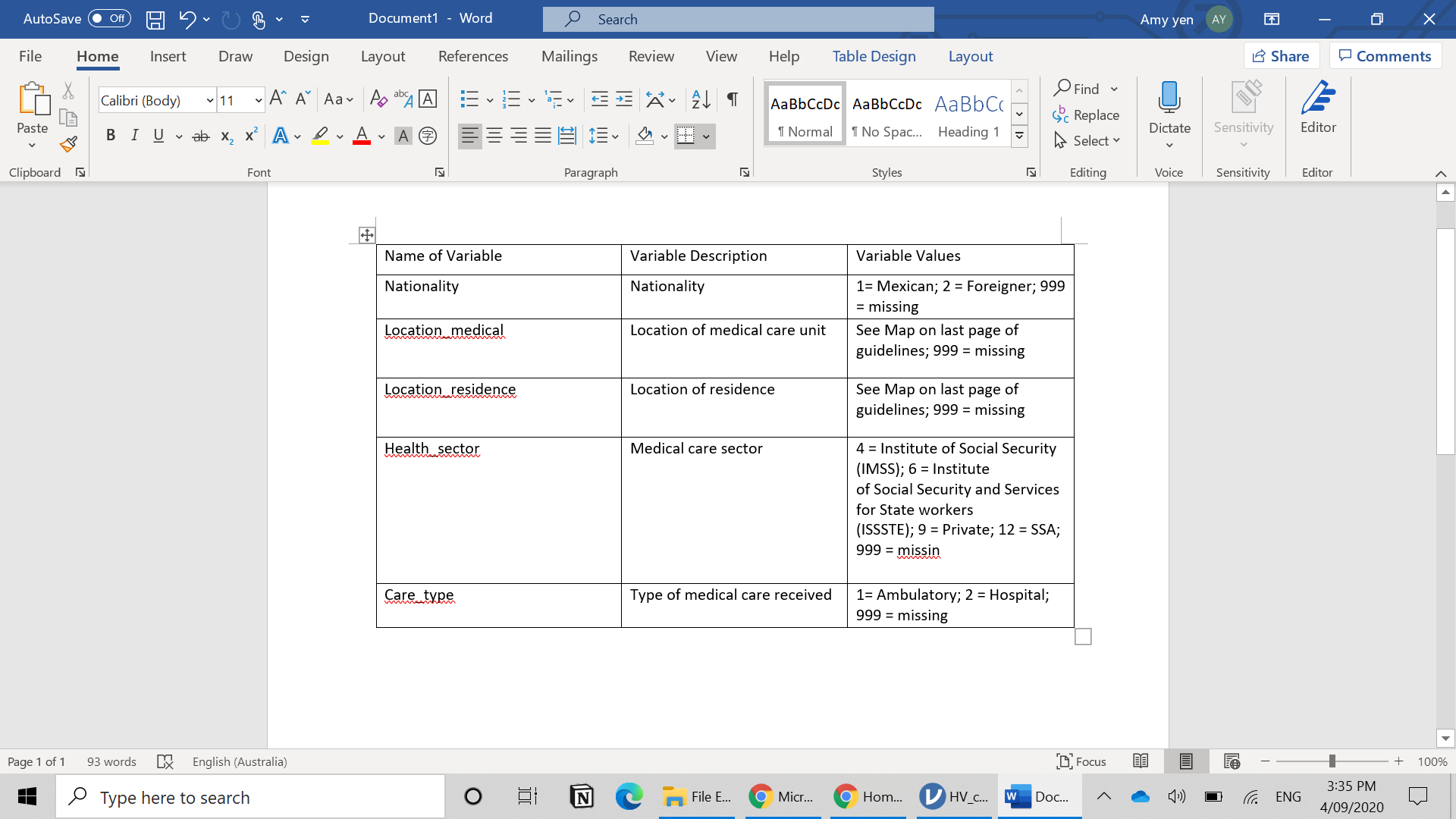Click the Character Border icon

click(428, 99)
